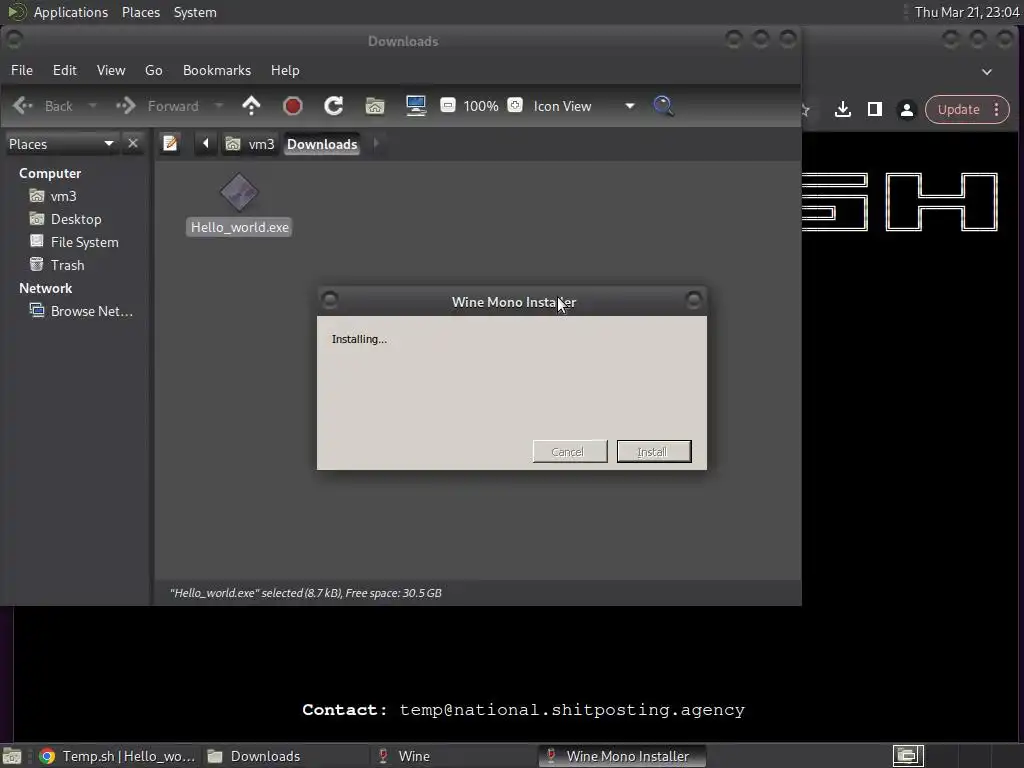Close the Places sidebar pane
Image resolution: width=1024 pixels, height=768 pixels.
tap(133, 143)
